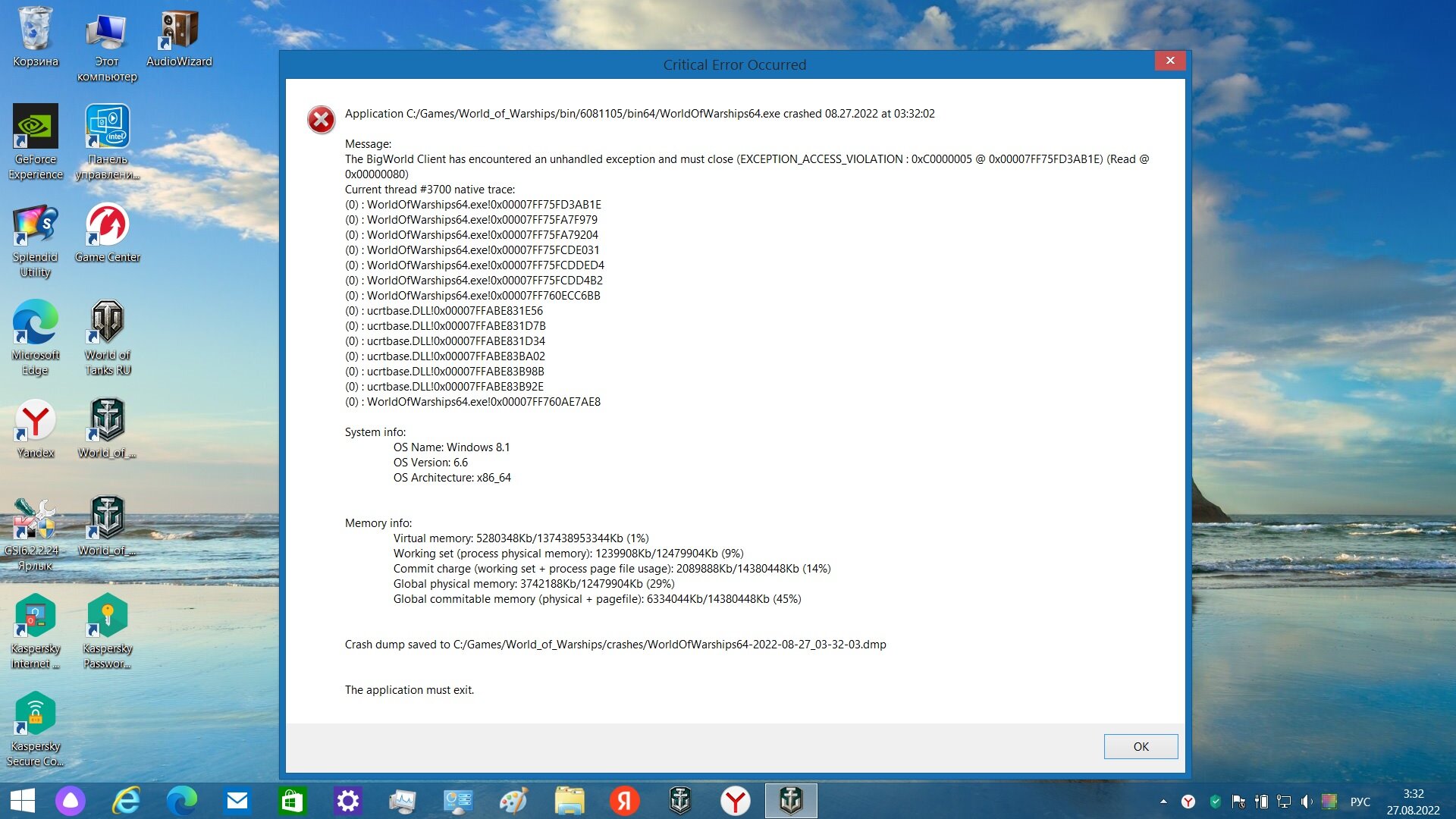Check the battery power tray icon
1456x819 pixels.
1262,802
